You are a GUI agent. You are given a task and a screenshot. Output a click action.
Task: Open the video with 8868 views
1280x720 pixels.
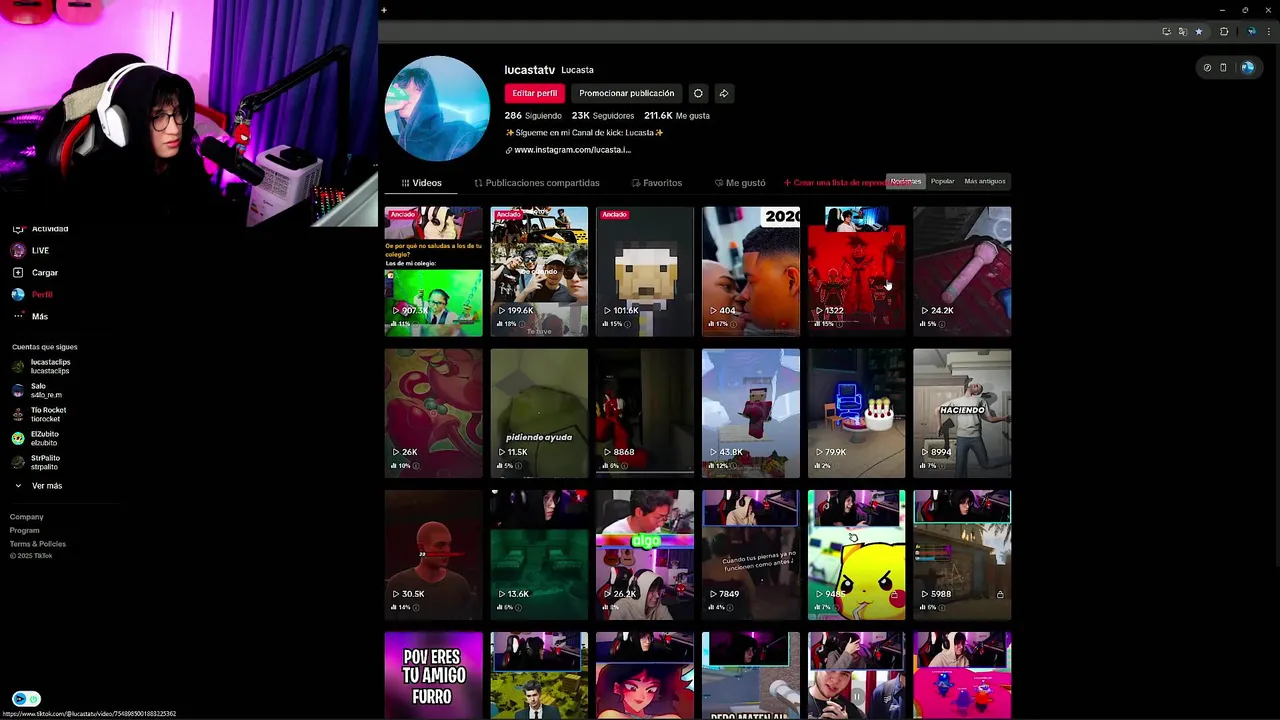coord(645,413)
